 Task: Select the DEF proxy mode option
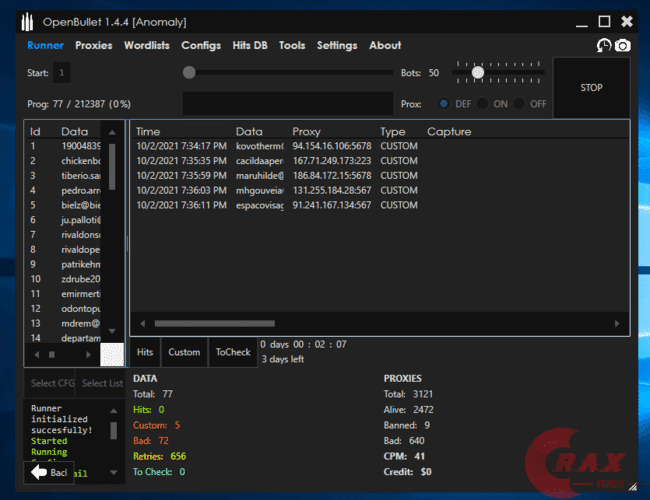tap(444, 103)
